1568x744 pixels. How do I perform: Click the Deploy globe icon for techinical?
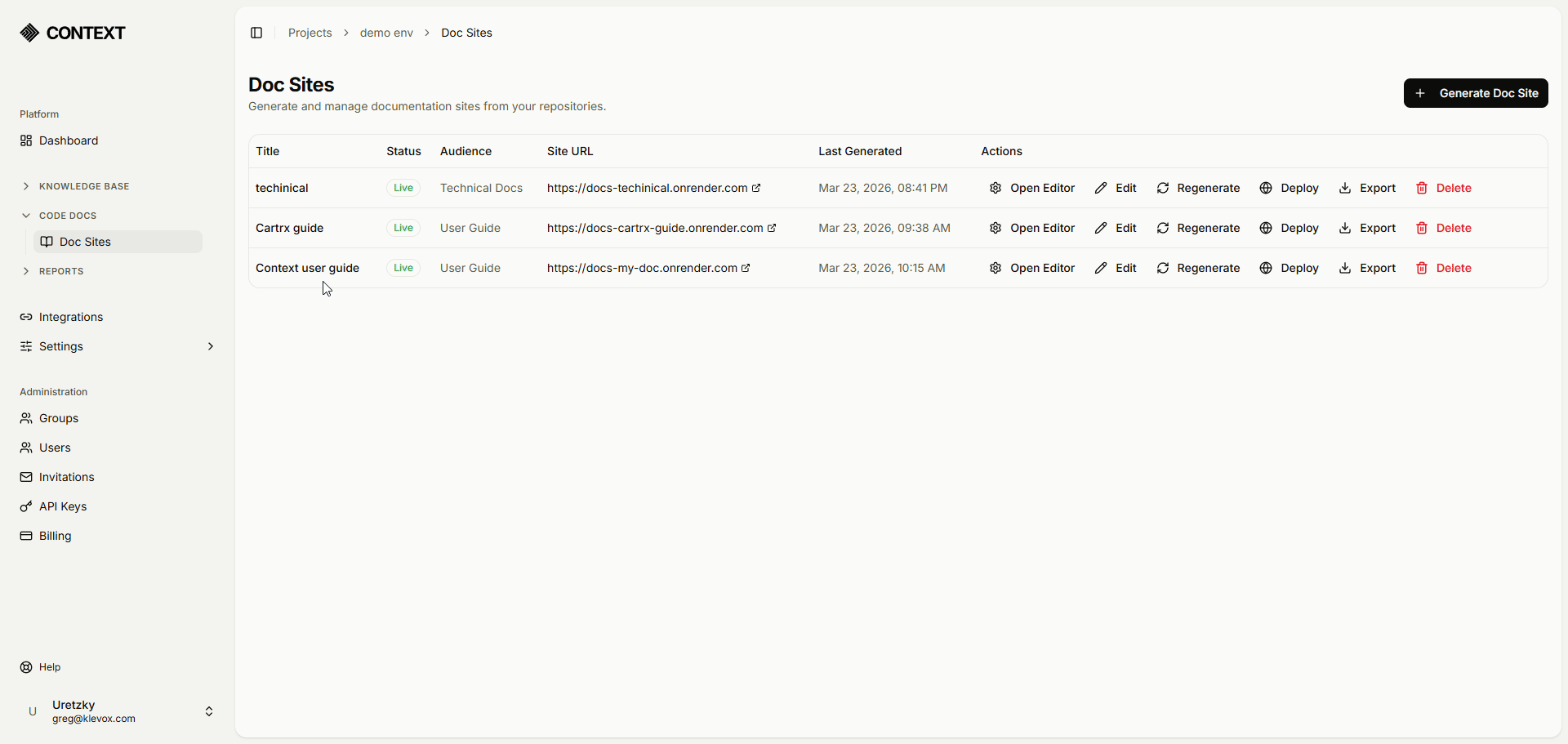pyautogui.click(x=1266, y=188)
